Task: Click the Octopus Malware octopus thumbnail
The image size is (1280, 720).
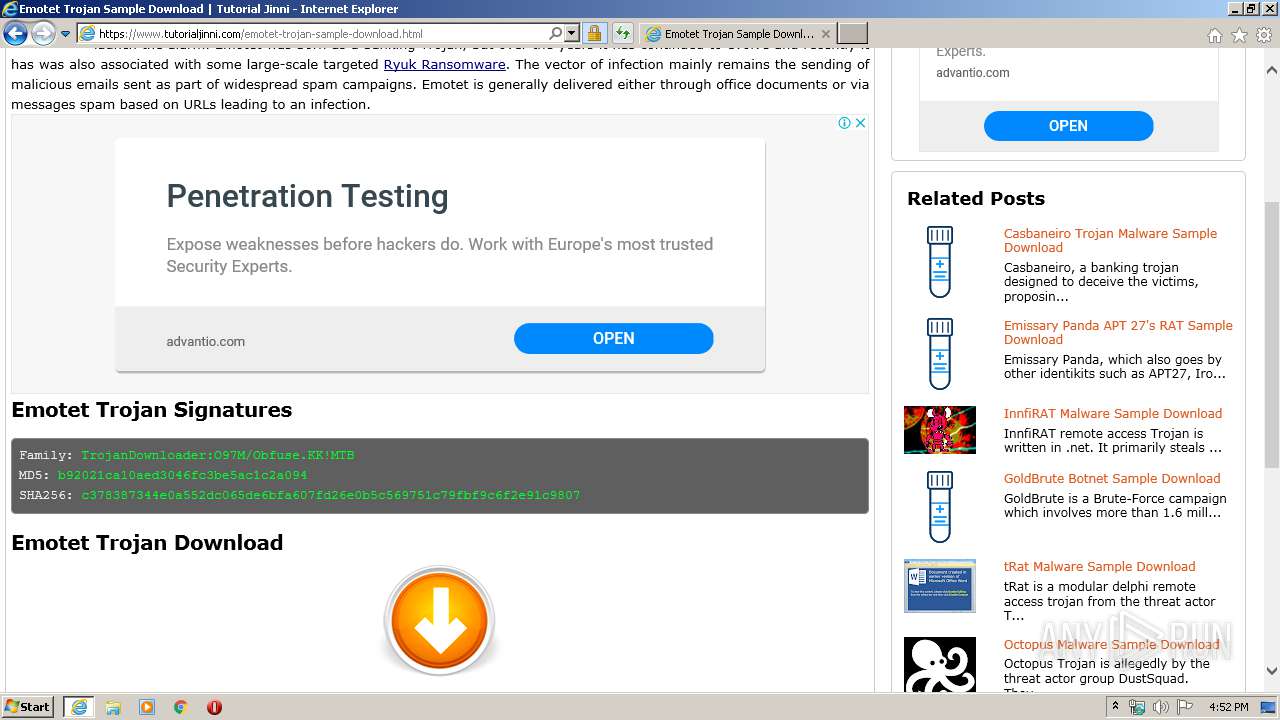Action: pos(940,665)
